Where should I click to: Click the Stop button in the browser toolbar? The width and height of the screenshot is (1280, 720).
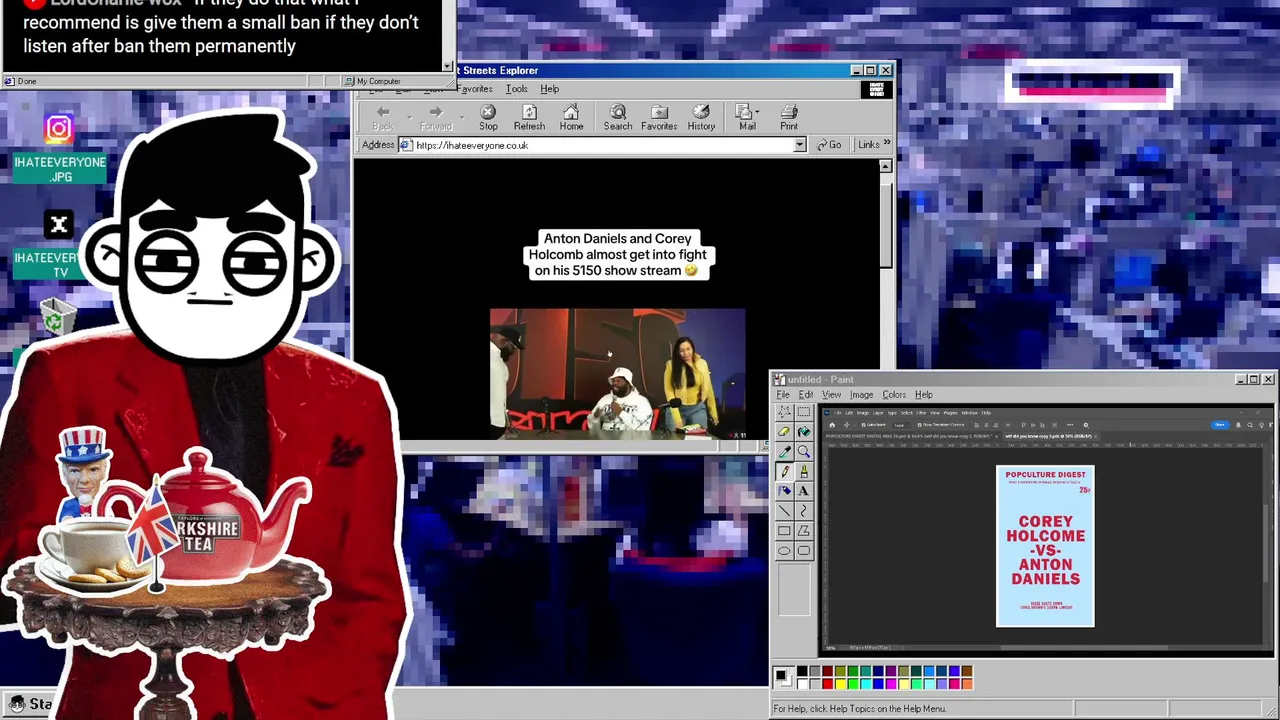pos(488,117)
